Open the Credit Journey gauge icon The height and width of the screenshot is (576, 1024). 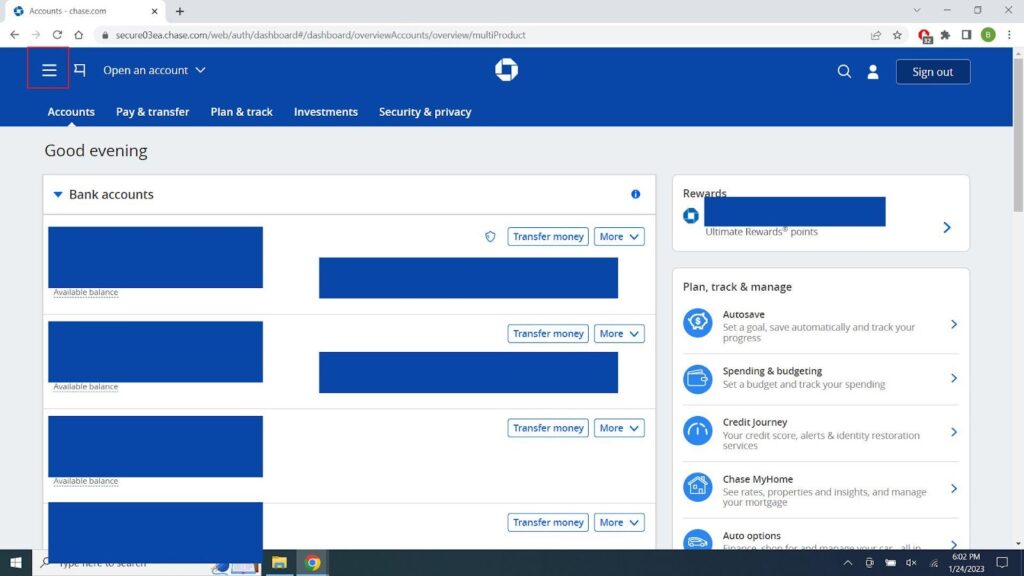pos(700,430)
